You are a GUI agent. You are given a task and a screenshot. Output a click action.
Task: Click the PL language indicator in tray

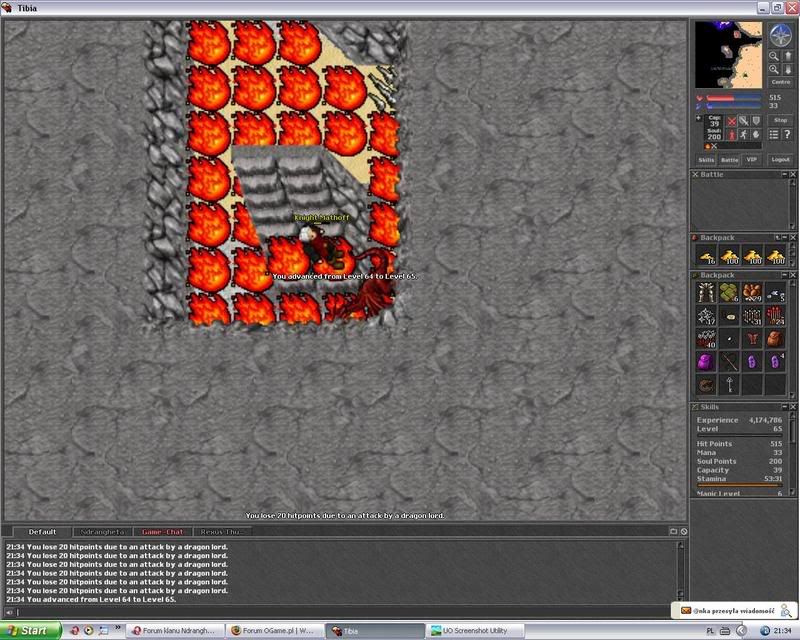tap(710, 631)
